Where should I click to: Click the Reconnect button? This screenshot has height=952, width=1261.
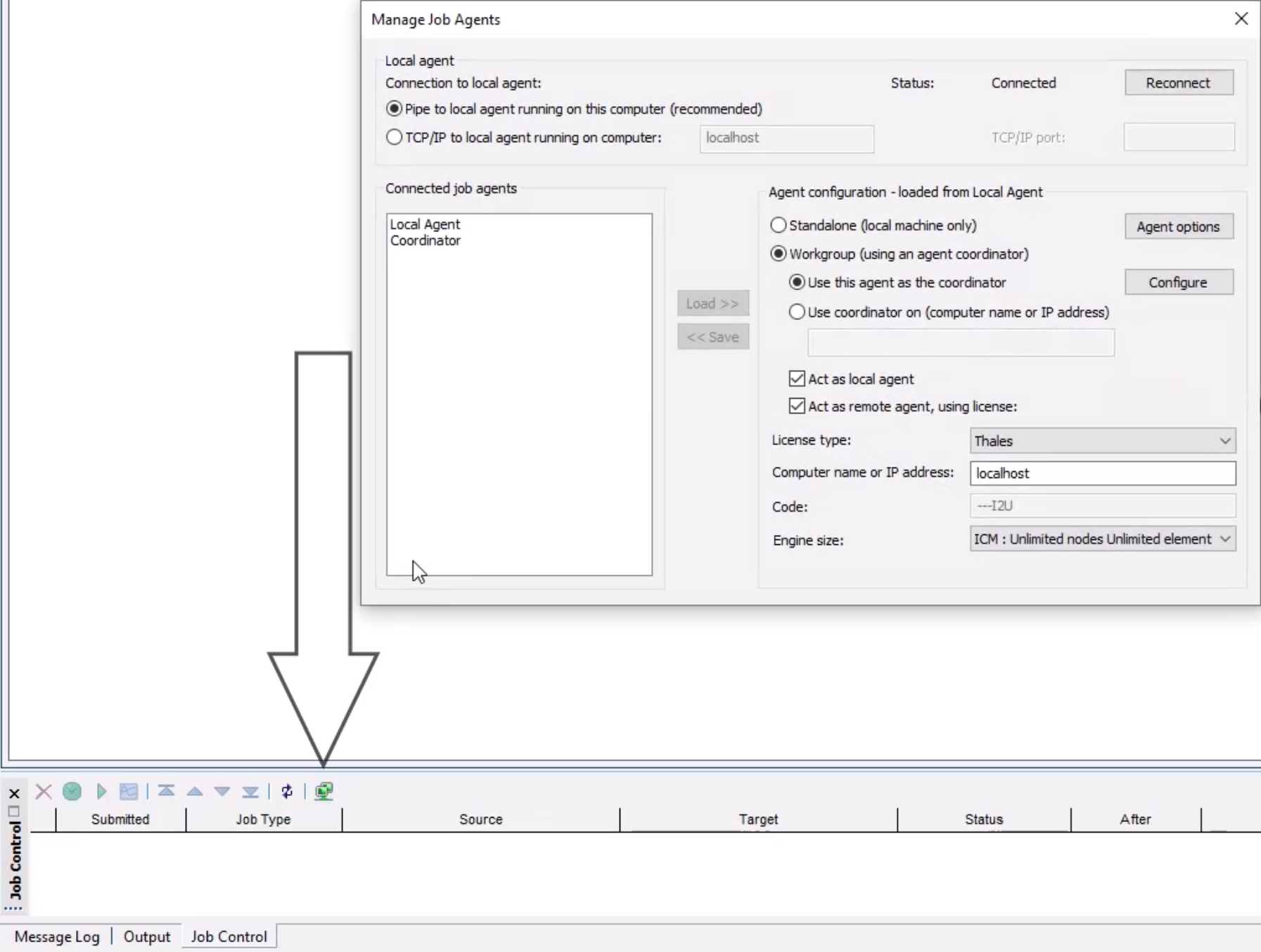point(1179,83)
